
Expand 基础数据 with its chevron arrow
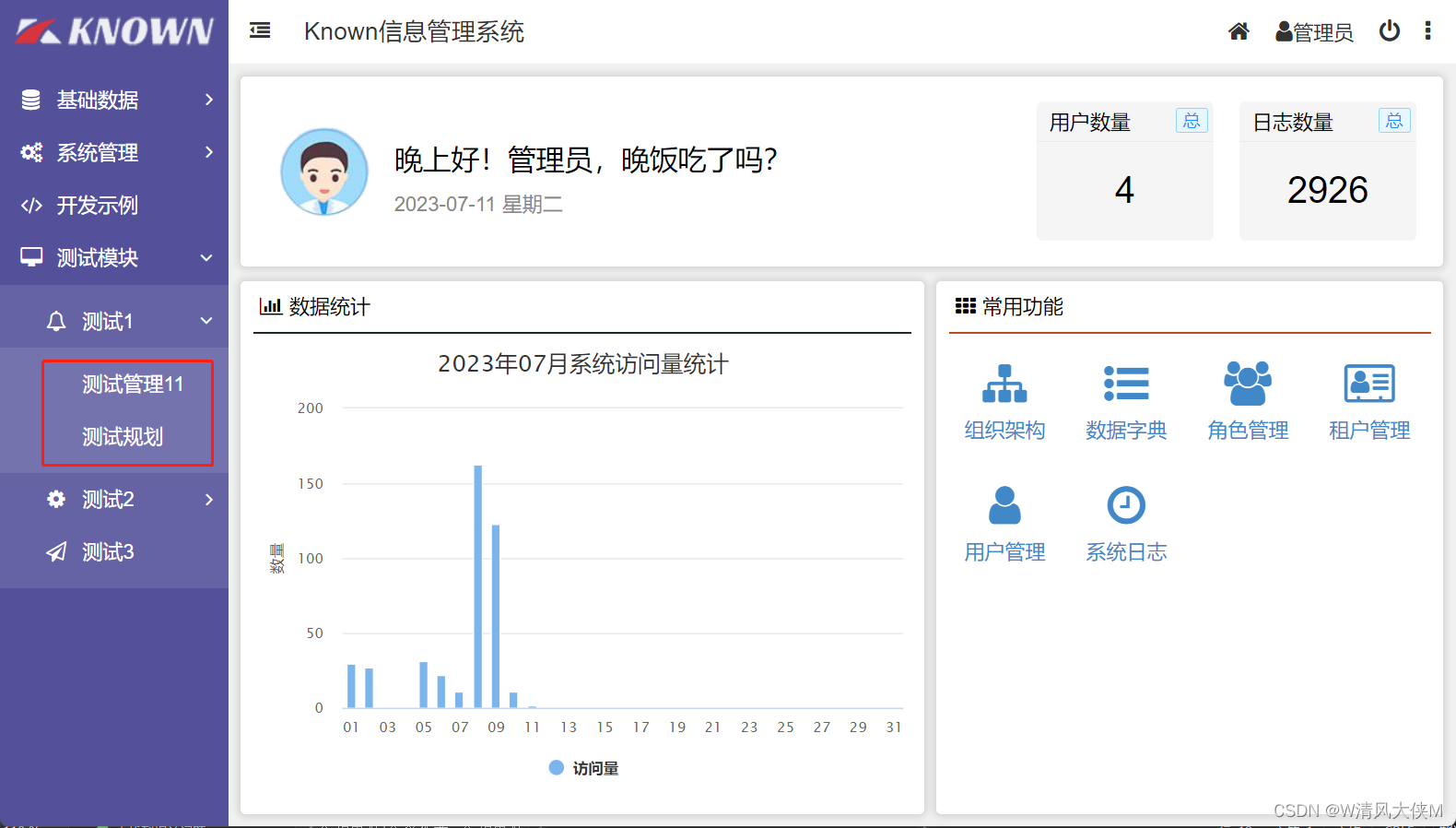pos(209,100)
